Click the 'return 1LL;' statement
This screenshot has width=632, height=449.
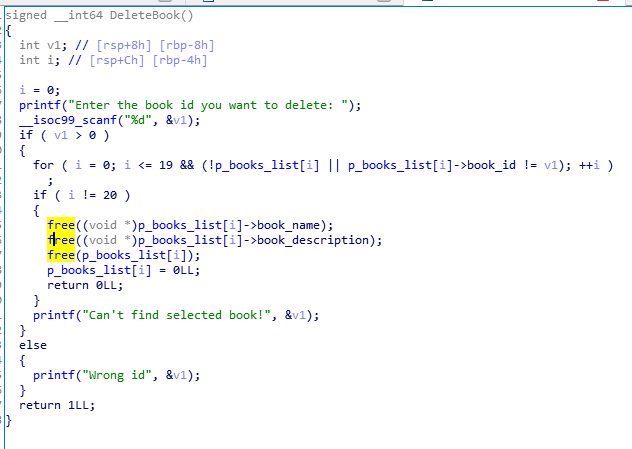click(57, 405)
